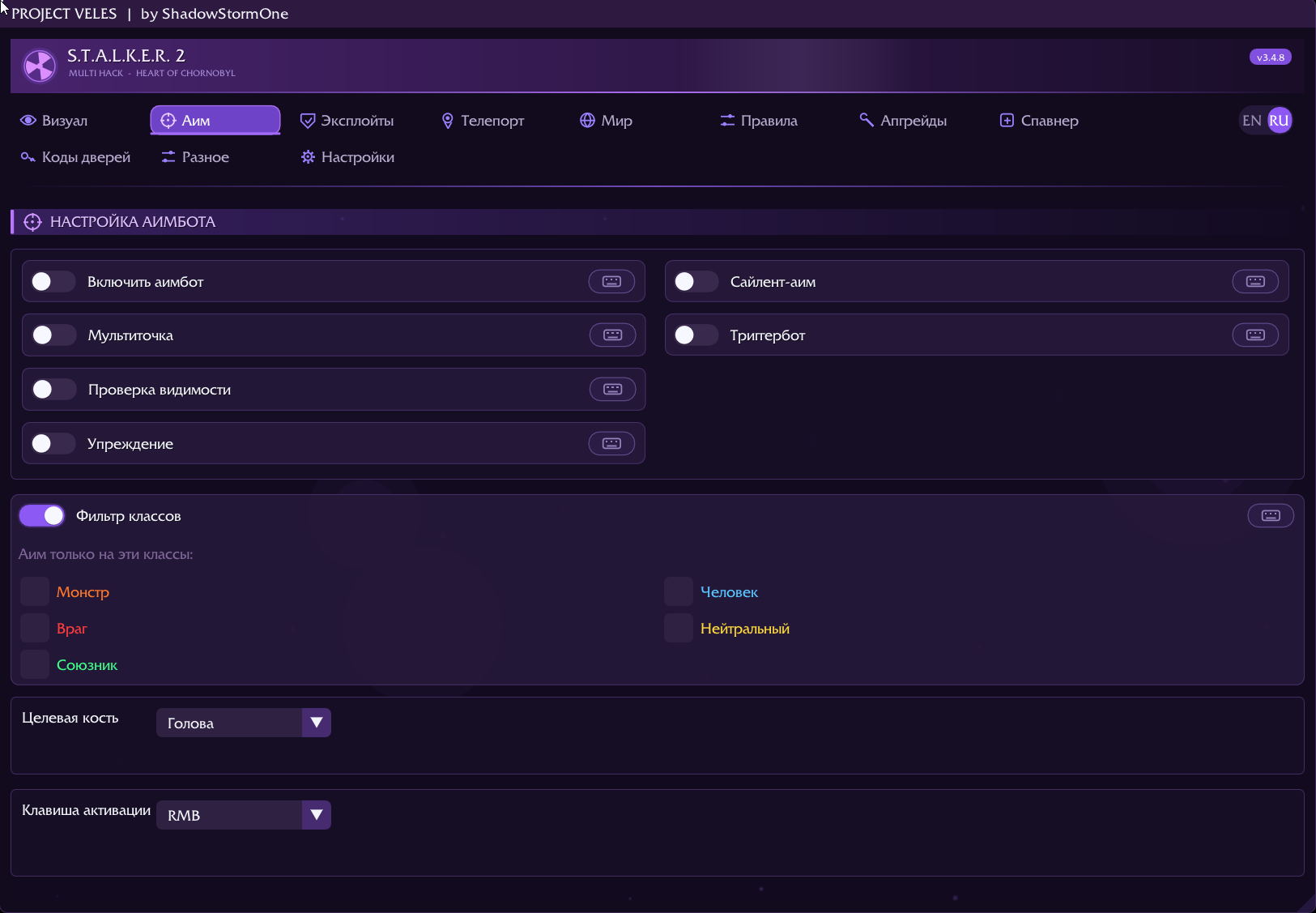Turn on Проверка видимости
Screen dimensions: 1316x913
coord(53,389)
